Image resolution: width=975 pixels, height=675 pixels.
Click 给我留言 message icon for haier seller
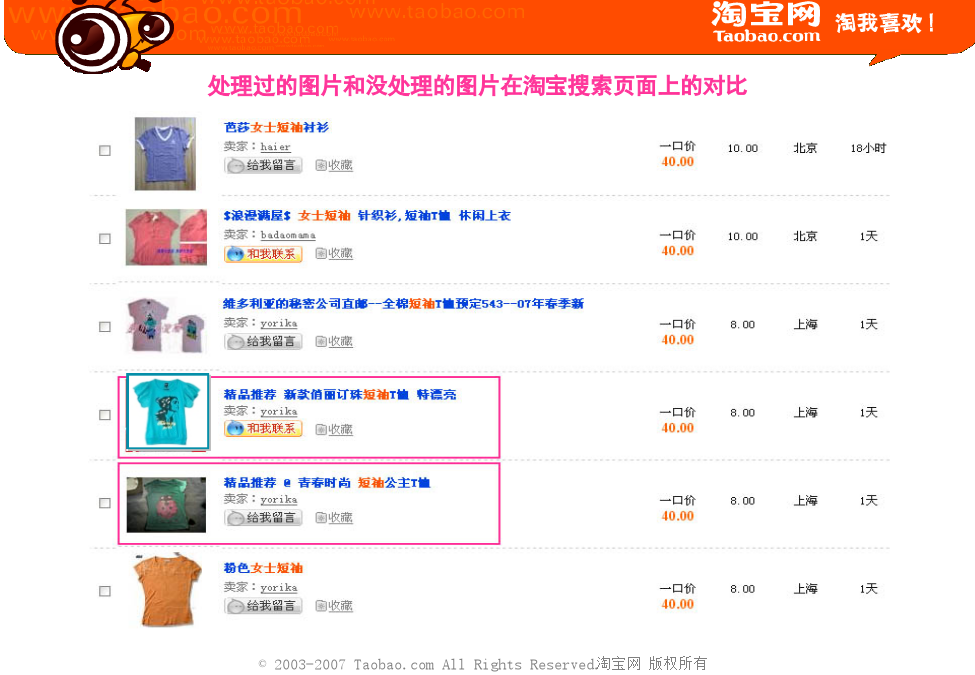263,165
